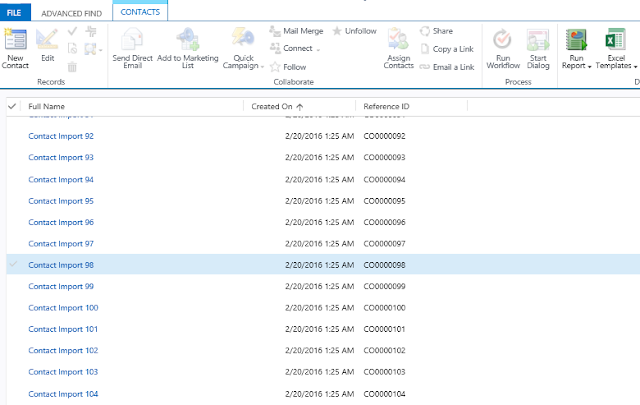640x405 pixels.
Task: Open the Run Report dropdown arrow
Action: pyautogui.click(x=589, y=67)
